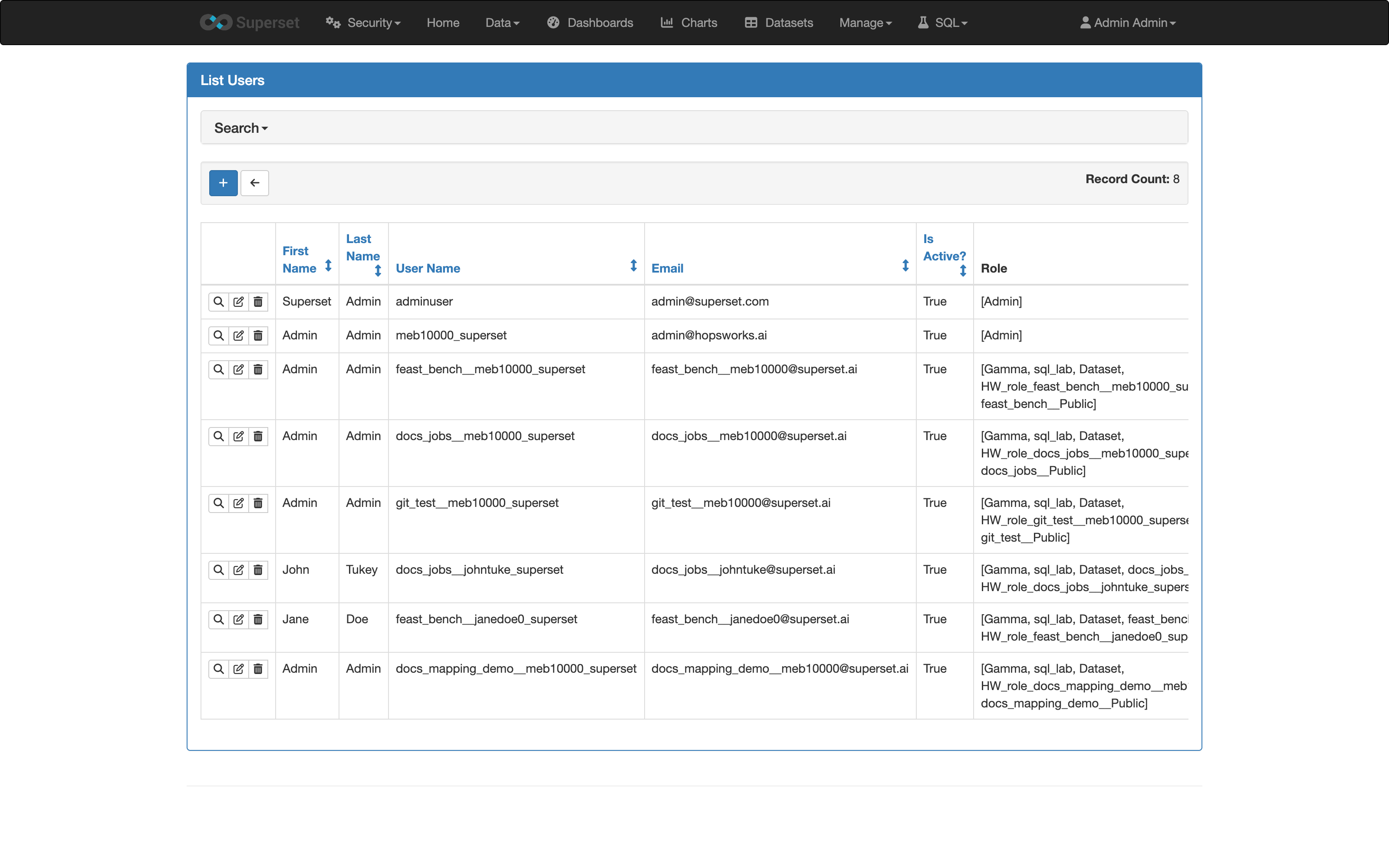The height and width of the screenshot is (868, 1389).
Task: Open the Admin Admin user menu
Action: [1128, 23]
